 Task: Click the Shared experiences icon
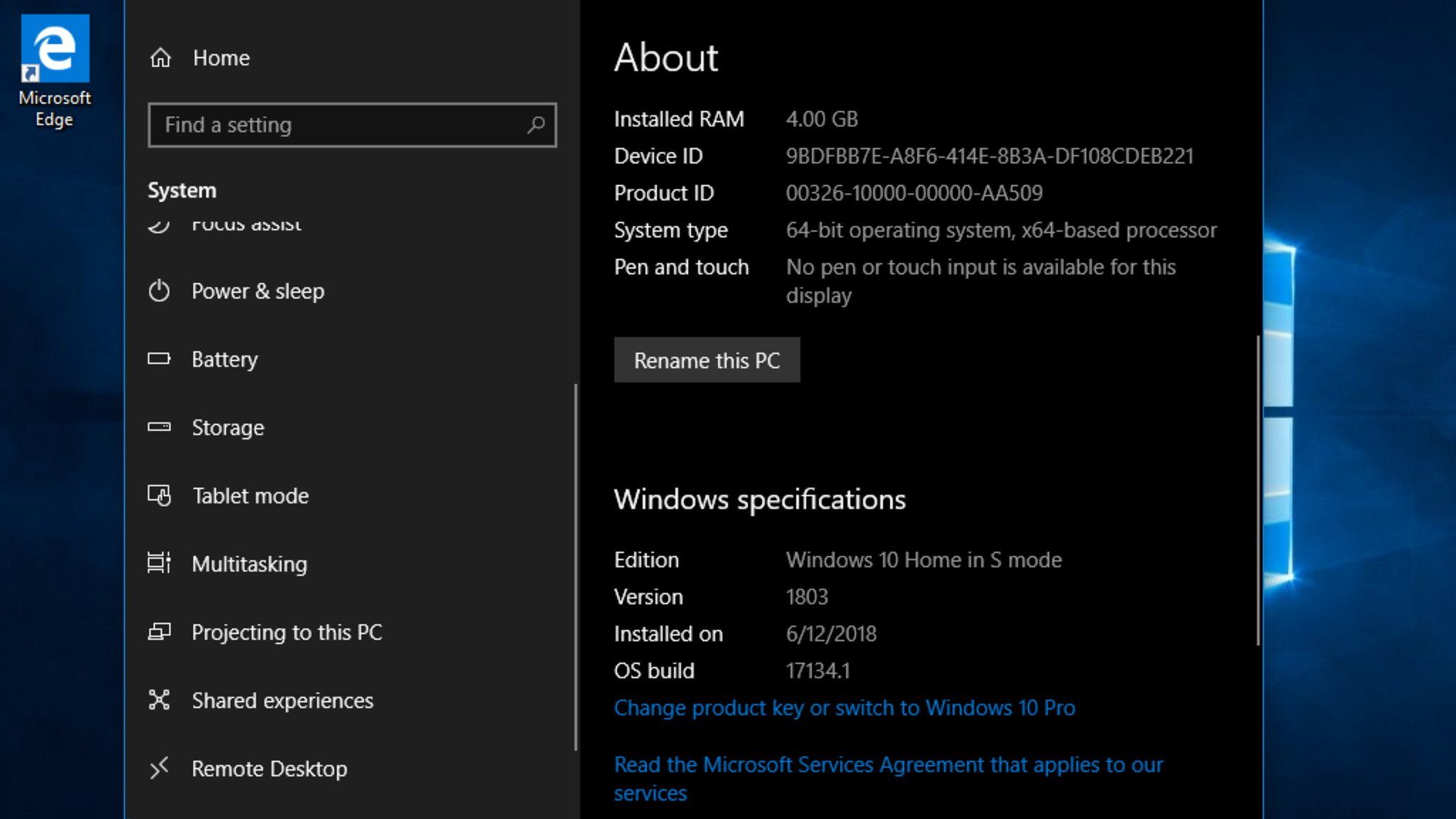click(x=159, y=700)
